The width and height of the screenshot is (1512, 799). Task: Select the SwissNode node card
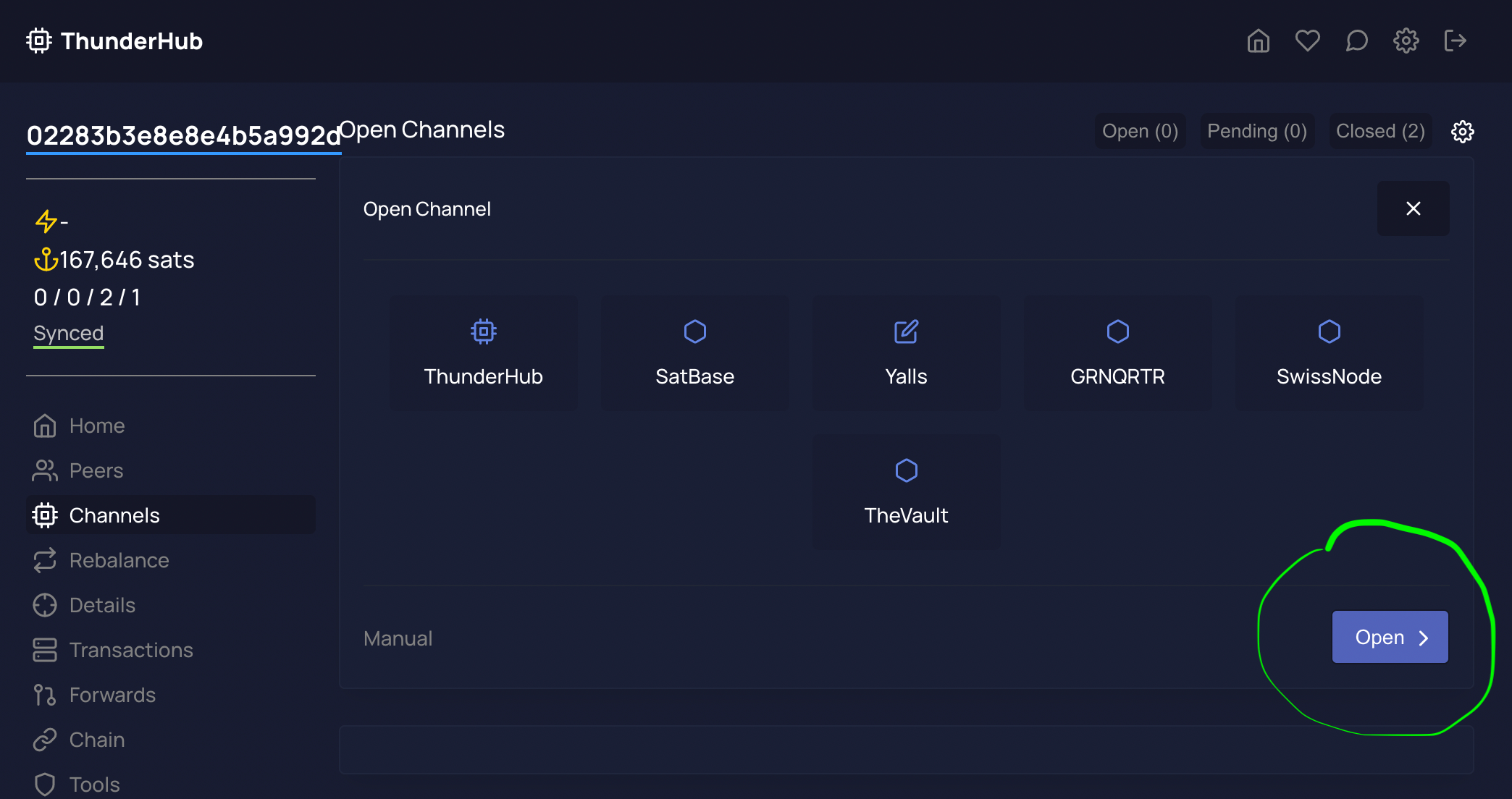point(1329,353)
